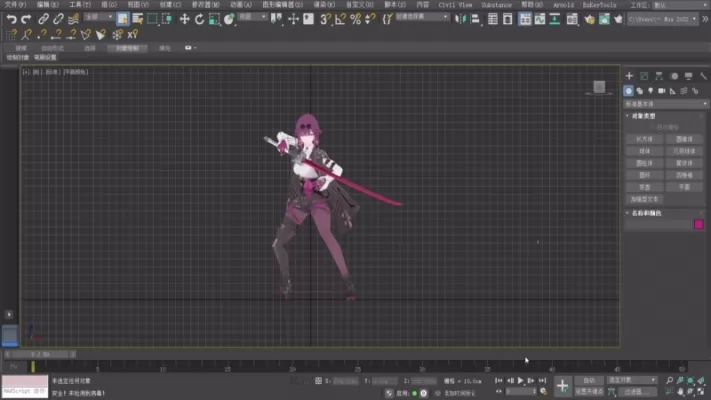Toggle Window/Crossing selection icon

167,19
